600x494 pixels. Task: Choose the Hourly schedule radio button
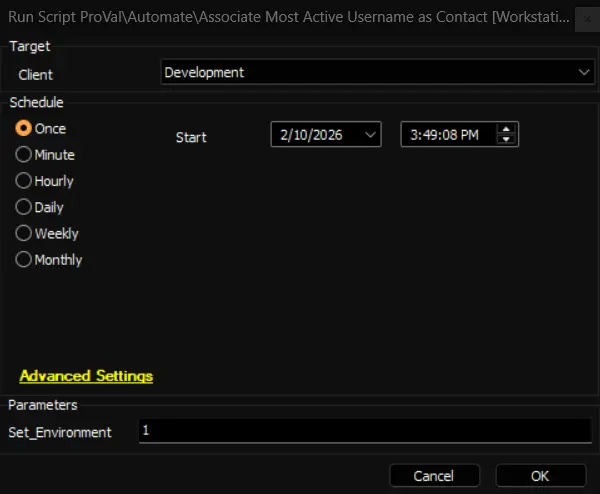[x=24, y=181]
